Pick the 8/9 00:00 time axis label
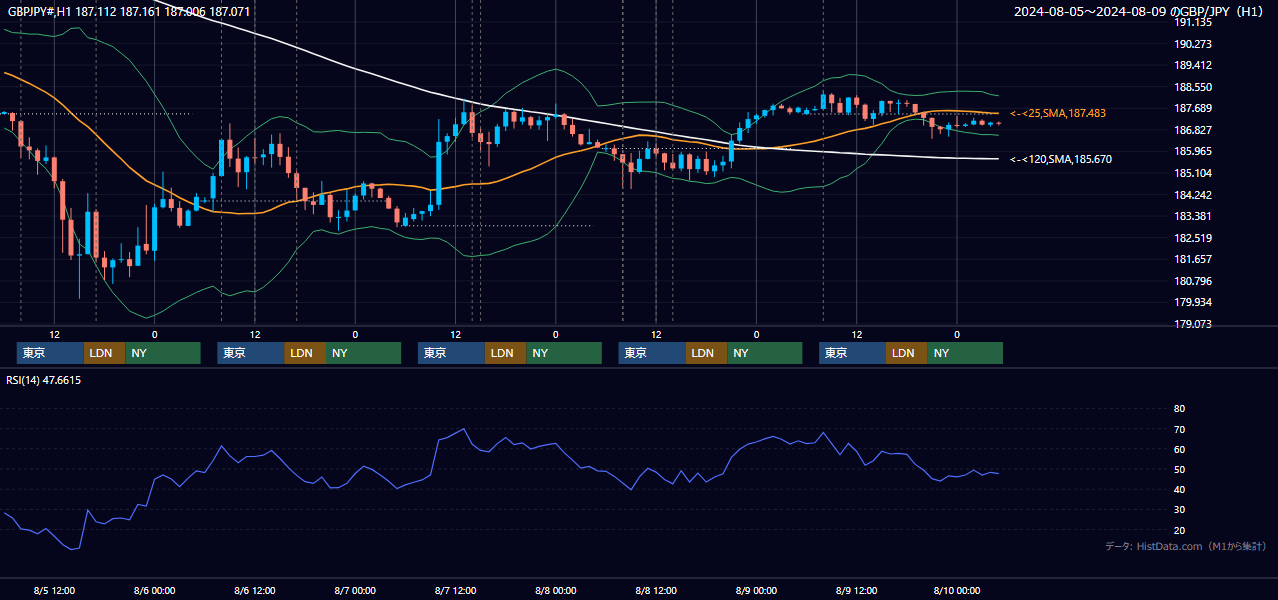This screenshot has width=1278, height=600. 756,591
